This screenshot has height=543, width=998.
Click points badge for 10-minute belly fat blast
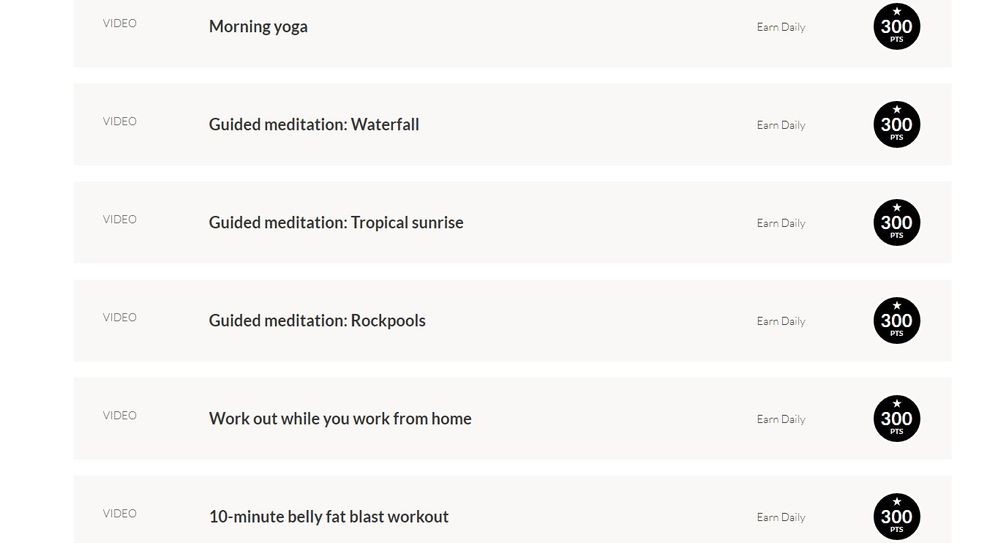pyautogui.click(x=896, y=516)
